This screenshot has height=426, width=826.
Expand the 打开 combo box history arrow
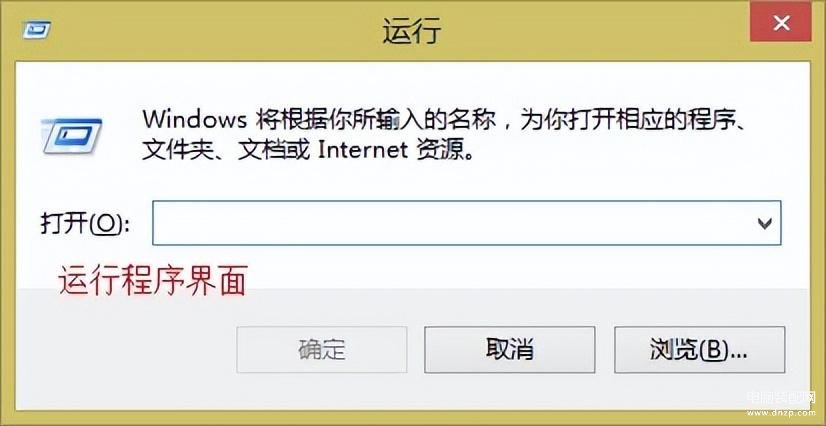[764, 223]
